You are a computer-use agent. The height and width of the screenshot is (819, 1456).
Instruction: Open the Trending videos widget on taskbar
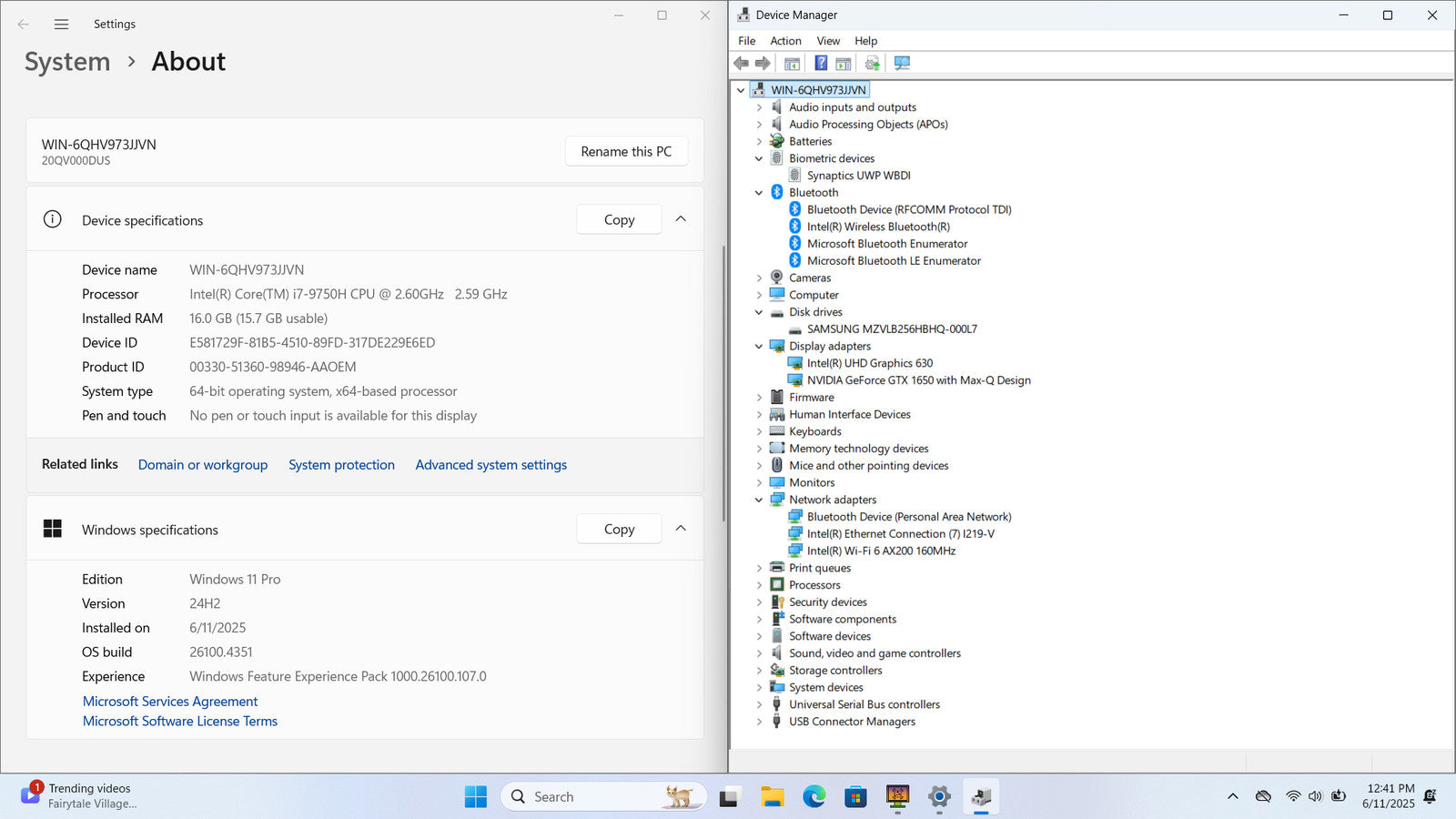click(79, 796)
